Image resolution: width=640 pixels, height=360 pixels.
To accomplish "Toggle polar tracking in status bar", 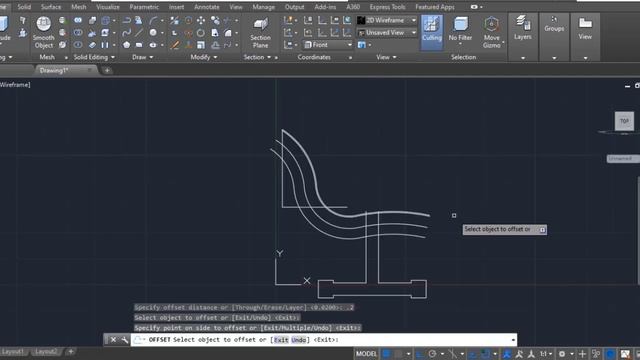I will 432,353.
